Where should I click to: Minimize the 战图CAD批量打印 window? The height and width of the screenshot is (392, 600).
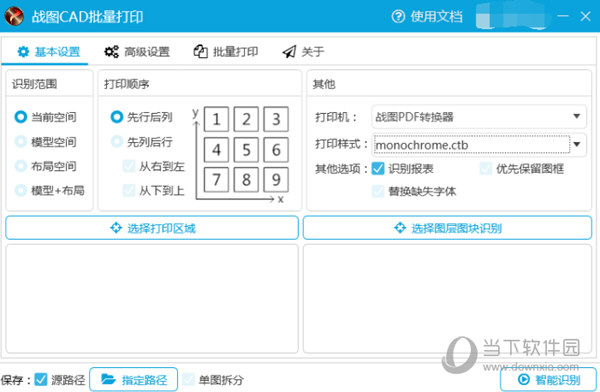pyautogui.click(x=563, y=16)
